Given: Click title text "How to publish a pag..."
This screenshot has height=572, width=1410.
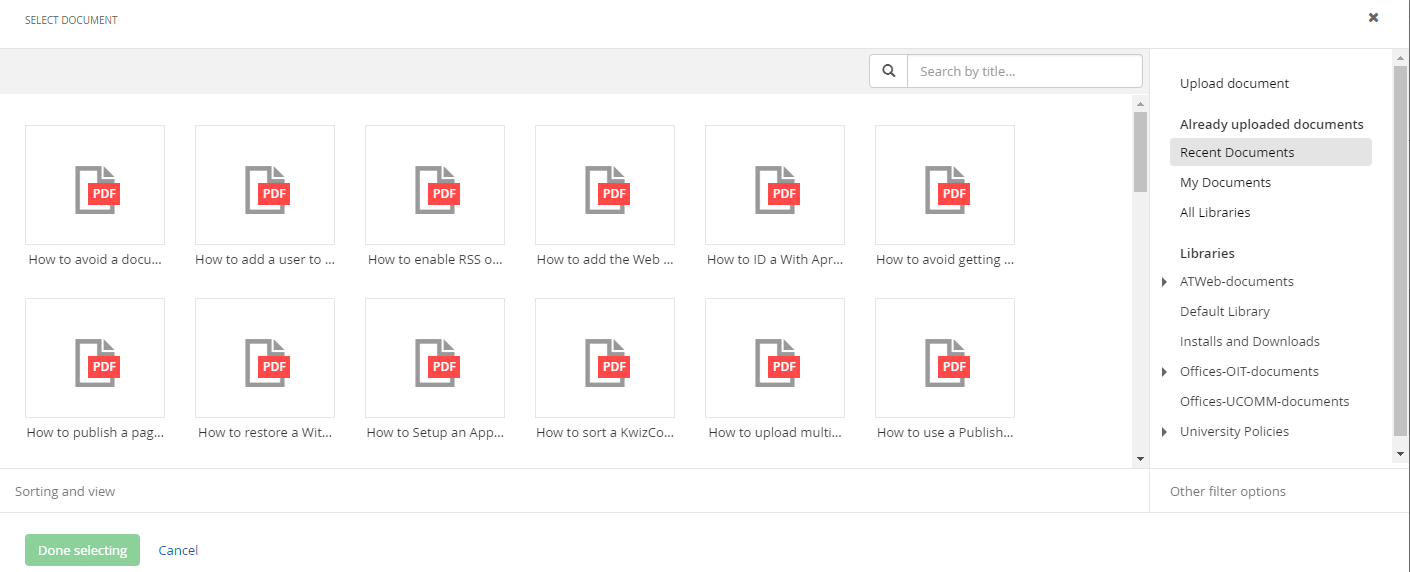Looking at the screenshot, I should [x=95, y=432].
